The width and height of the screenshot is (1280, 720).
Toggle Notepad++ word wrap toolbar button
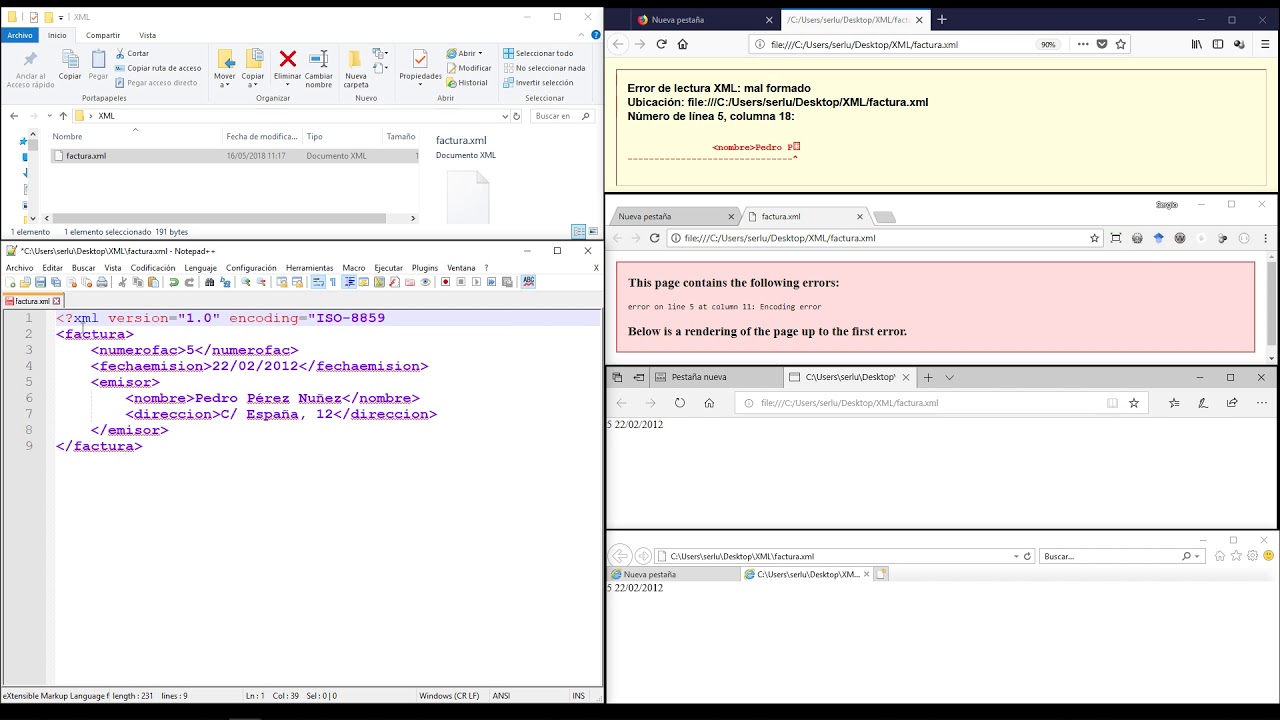click(x=318, y=282)
